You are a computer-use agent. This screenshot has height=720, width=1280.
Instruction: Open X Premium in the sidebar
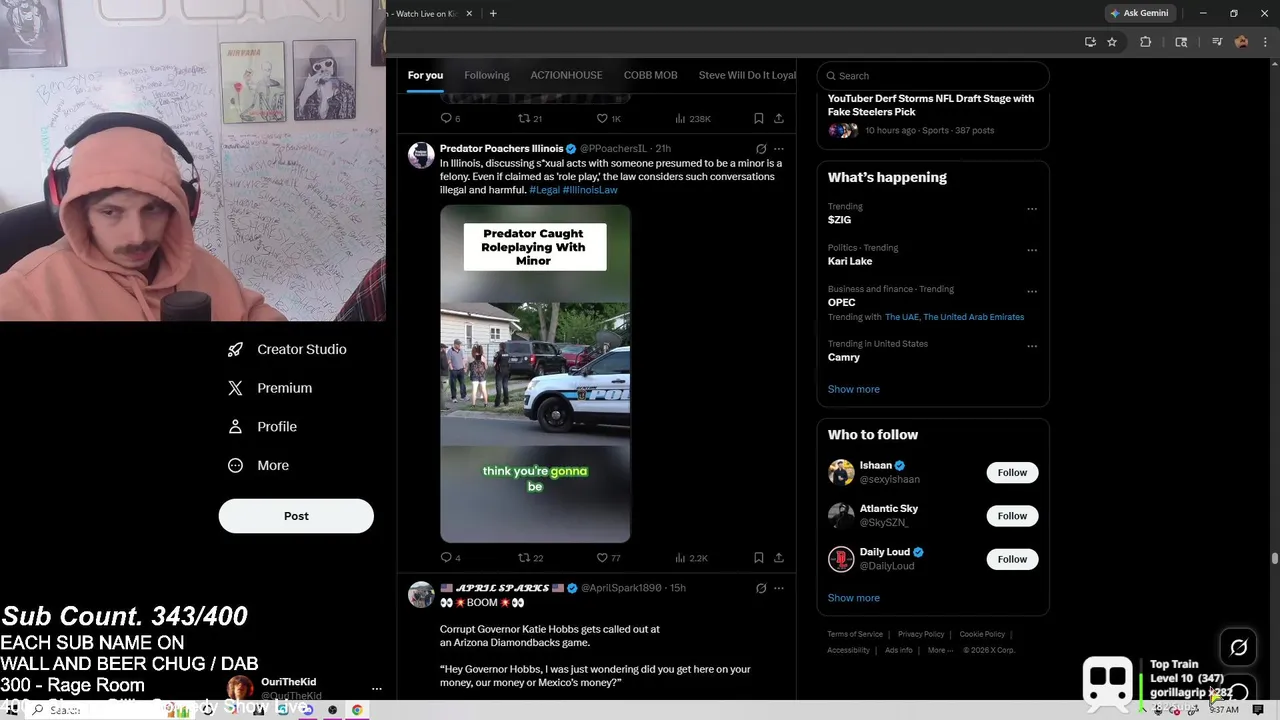click(x=270, y=388)
